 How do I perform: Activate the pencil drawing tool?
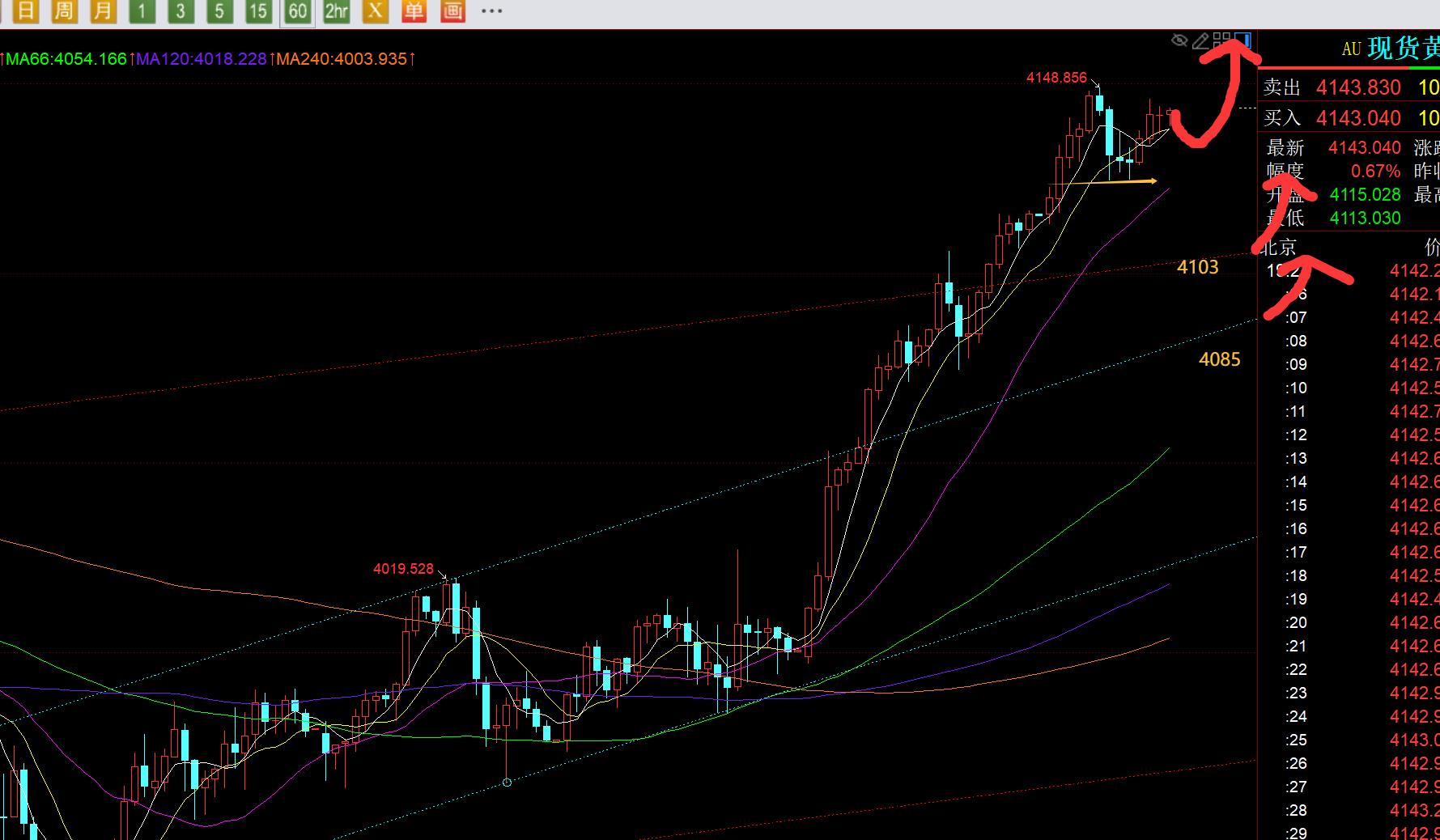tap(1201, 40)
